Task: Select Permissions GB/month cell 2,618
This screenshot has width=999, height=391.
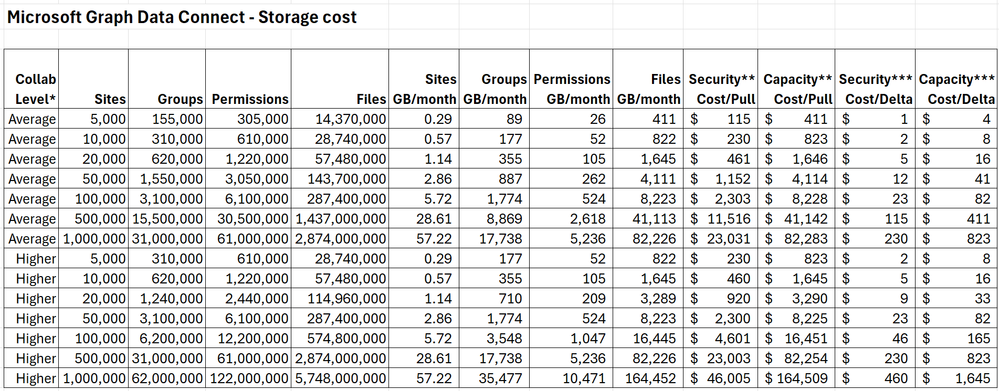Action: [x=571, y=218]
